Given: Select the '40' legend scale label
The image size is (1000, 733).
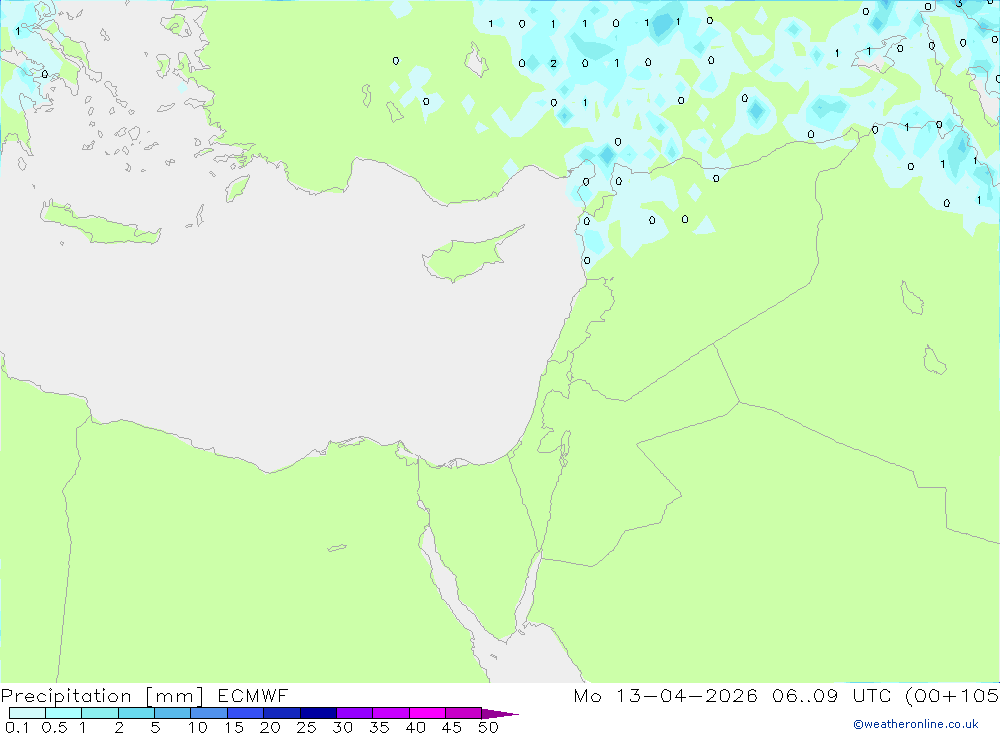Looking at the screenshot, I should pos(416,727).
